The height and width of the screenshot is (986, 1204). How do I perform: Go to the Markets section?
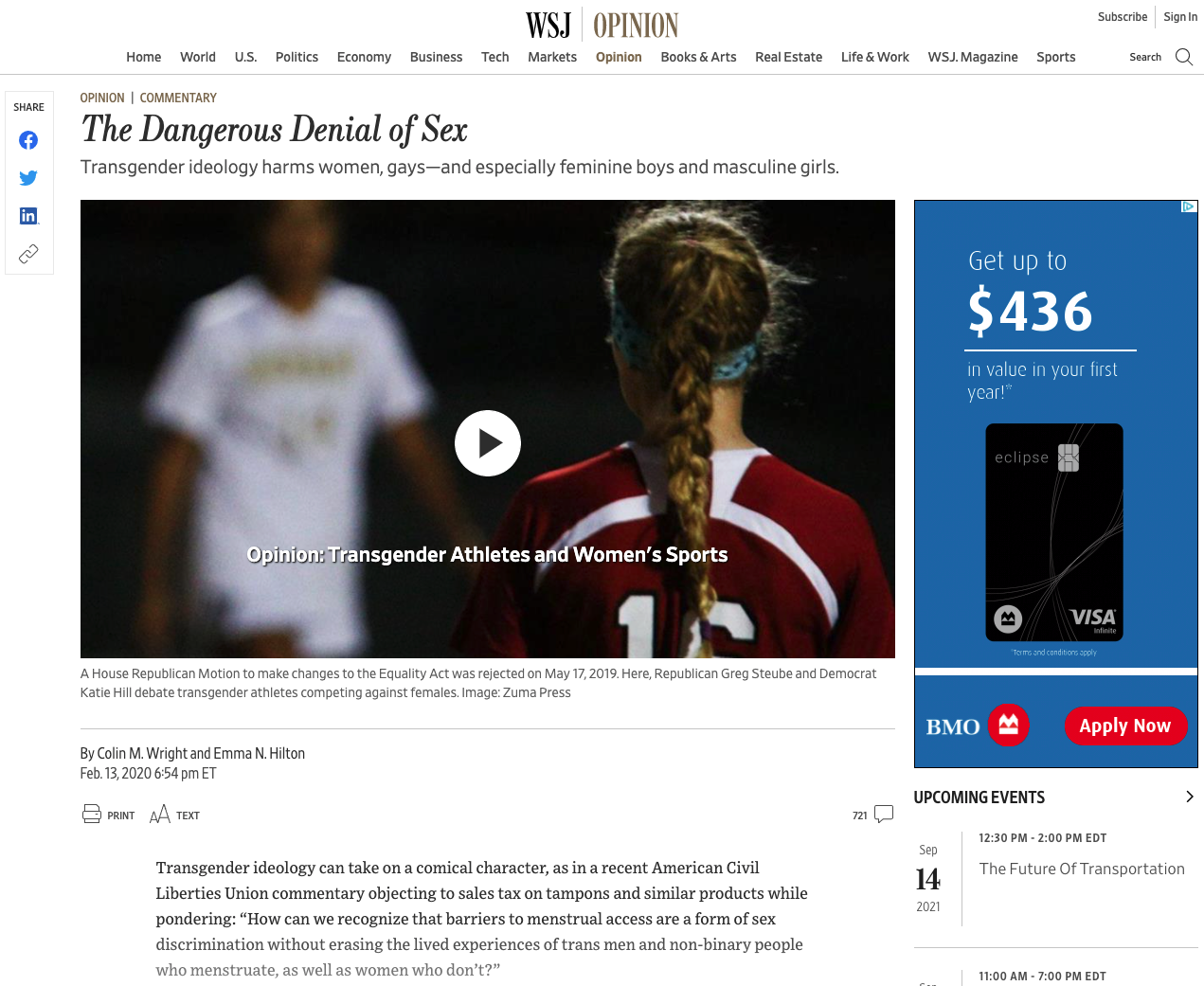552,57
